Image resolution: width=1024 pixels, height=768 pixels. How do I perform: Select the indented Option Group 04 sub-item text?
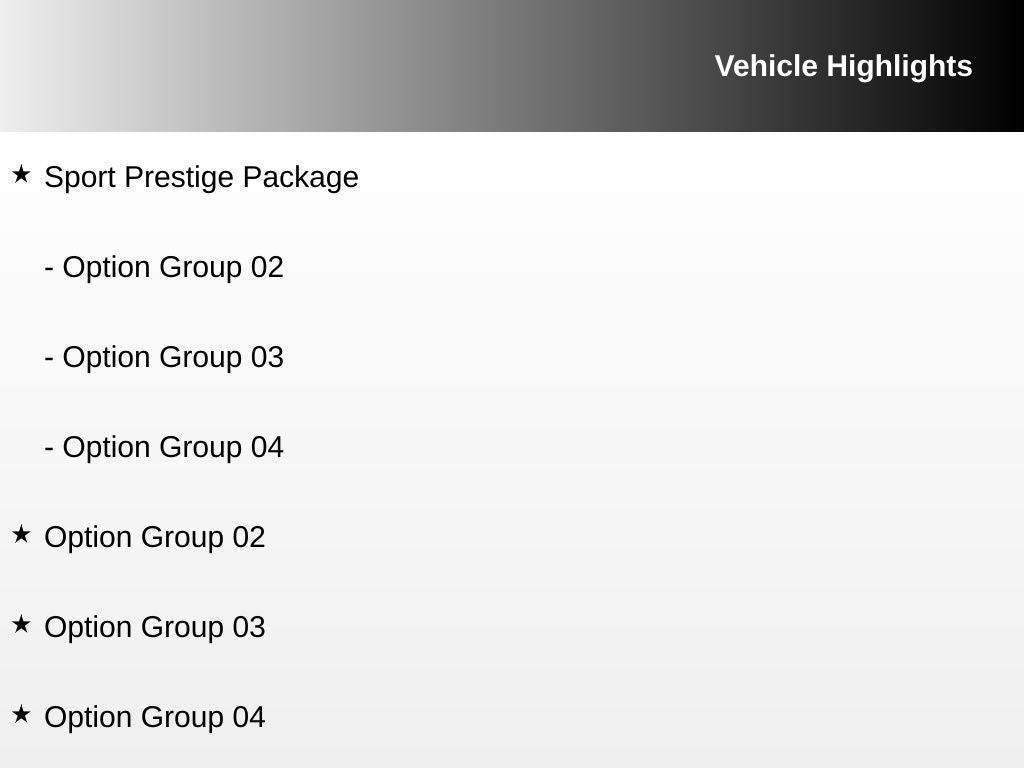pos(173,447)
